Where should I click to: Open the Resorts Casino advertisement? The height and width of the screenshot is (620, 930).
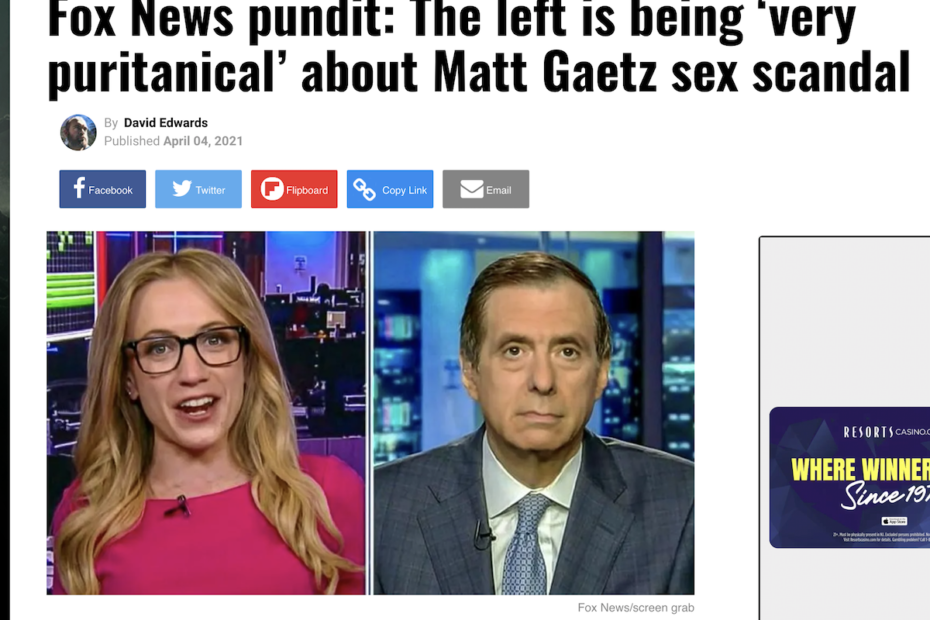coord(849,477)
